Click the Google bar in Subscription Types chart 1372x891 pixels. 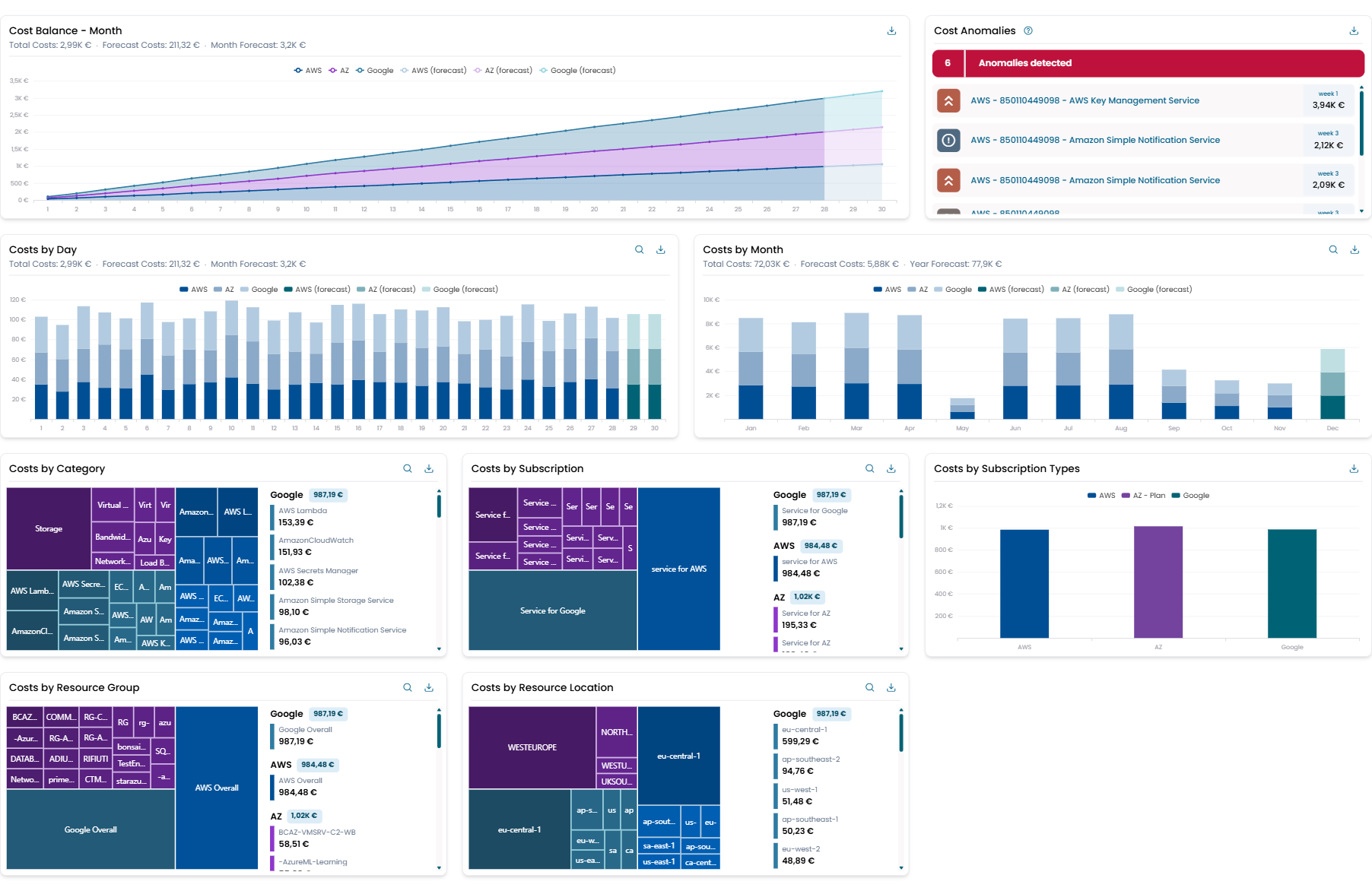[1291, 583]
